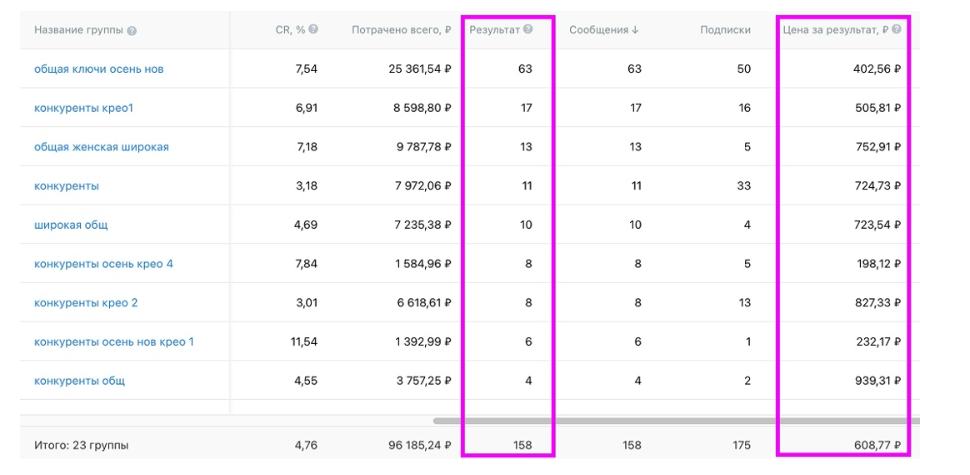Viewport: 970px width, 475px height.
Task: Open group конкуренты общ
Action: pyautogui.click(x=79, y=381)
